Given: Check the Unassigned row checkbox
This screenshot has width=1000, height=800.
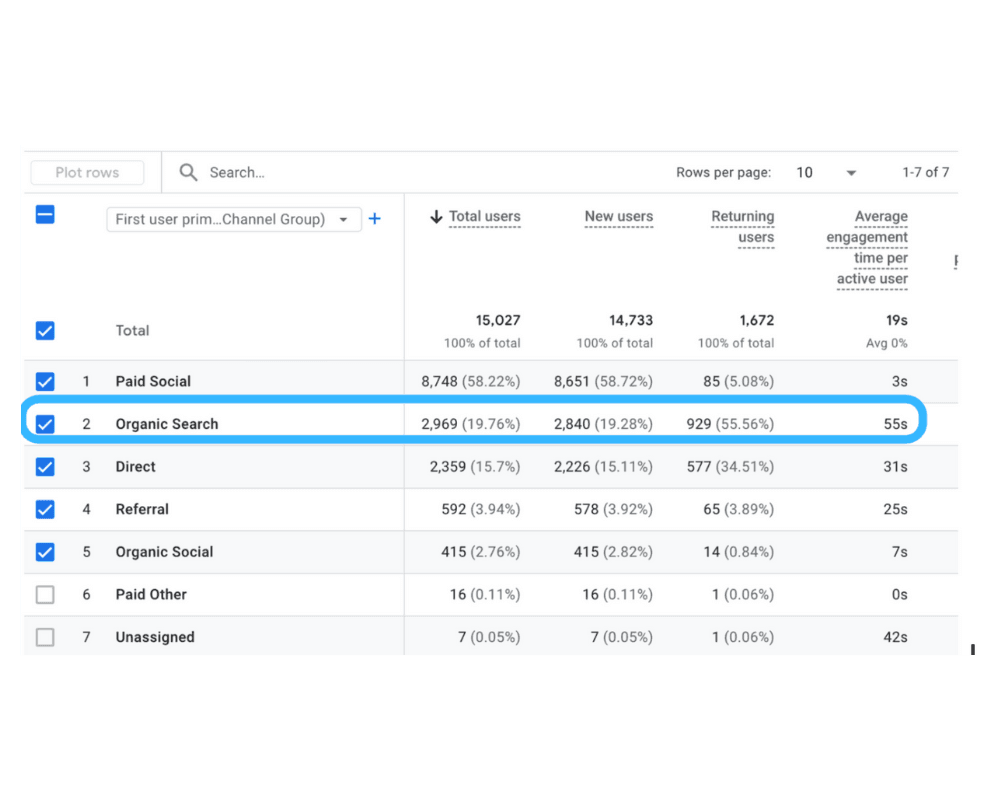Looking at the screenshot, I should click(x=45, y=637).
